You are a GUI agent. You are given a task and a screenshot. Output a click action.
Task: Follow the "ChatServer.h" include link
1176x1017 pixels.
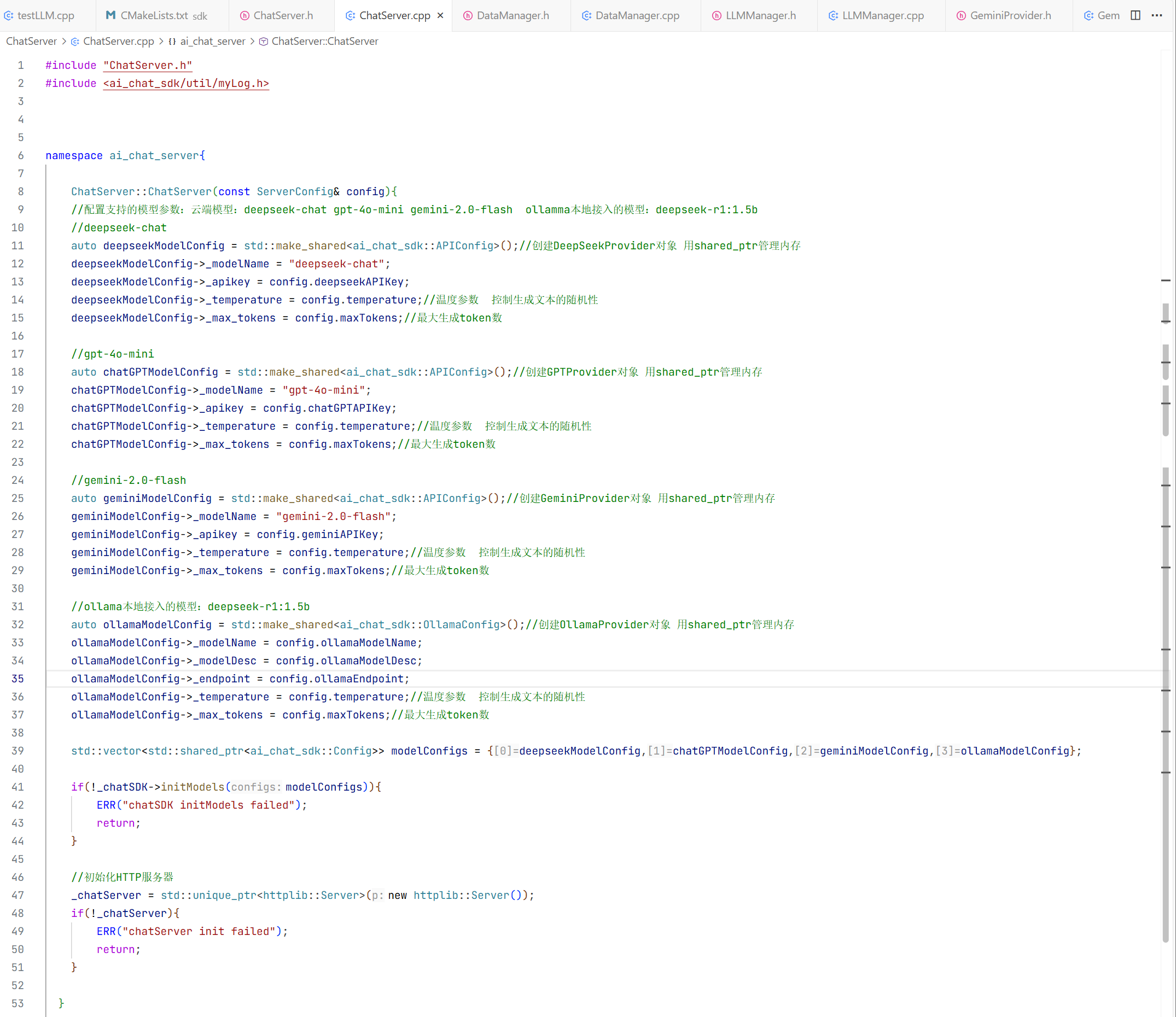(x=148, y=65)
